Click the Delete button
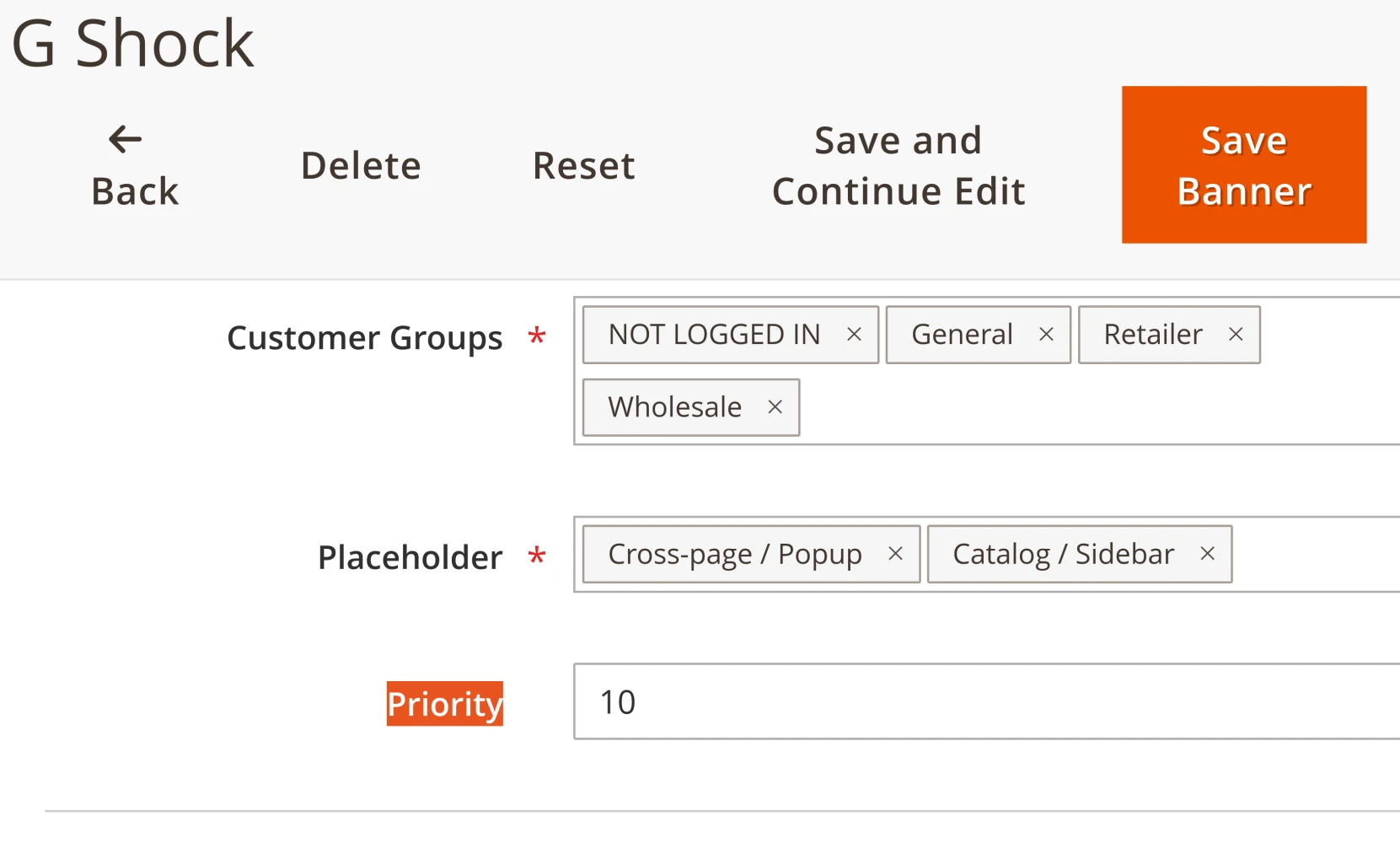Screen dimensions: 1400x843 tap(361, 165)
